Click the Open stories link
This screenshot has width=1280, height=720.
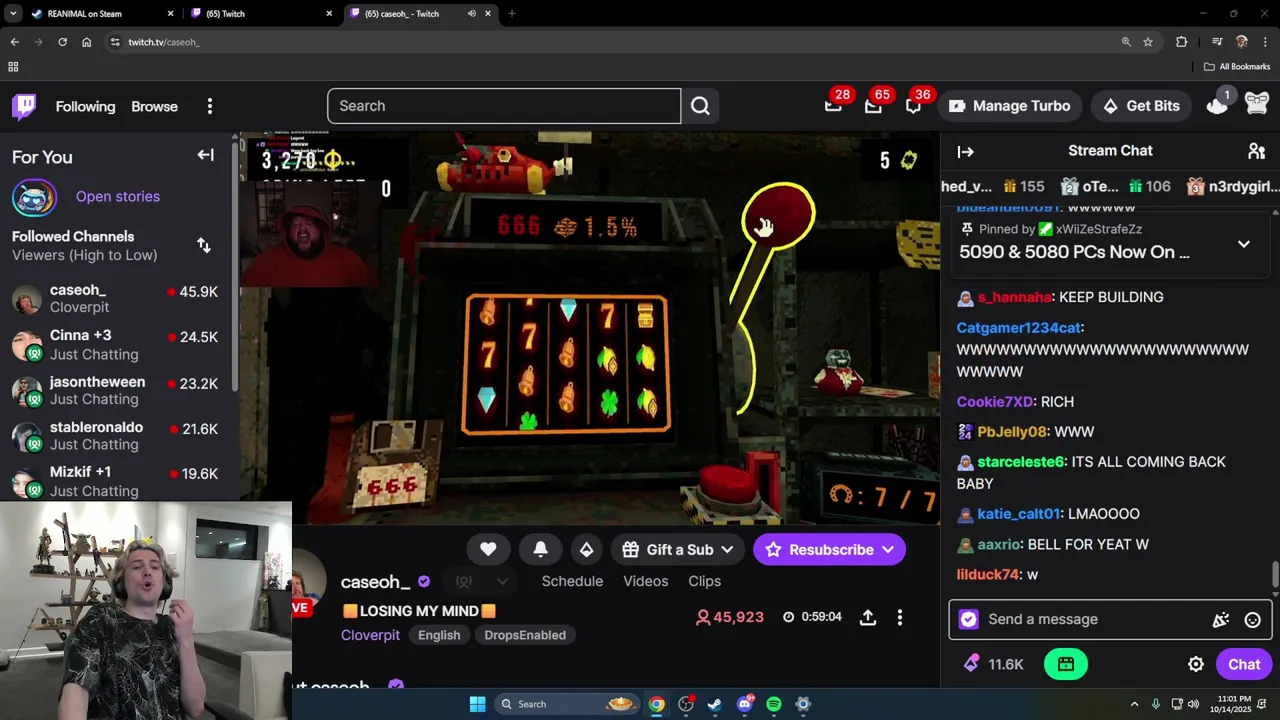click(x=118, y=196)
